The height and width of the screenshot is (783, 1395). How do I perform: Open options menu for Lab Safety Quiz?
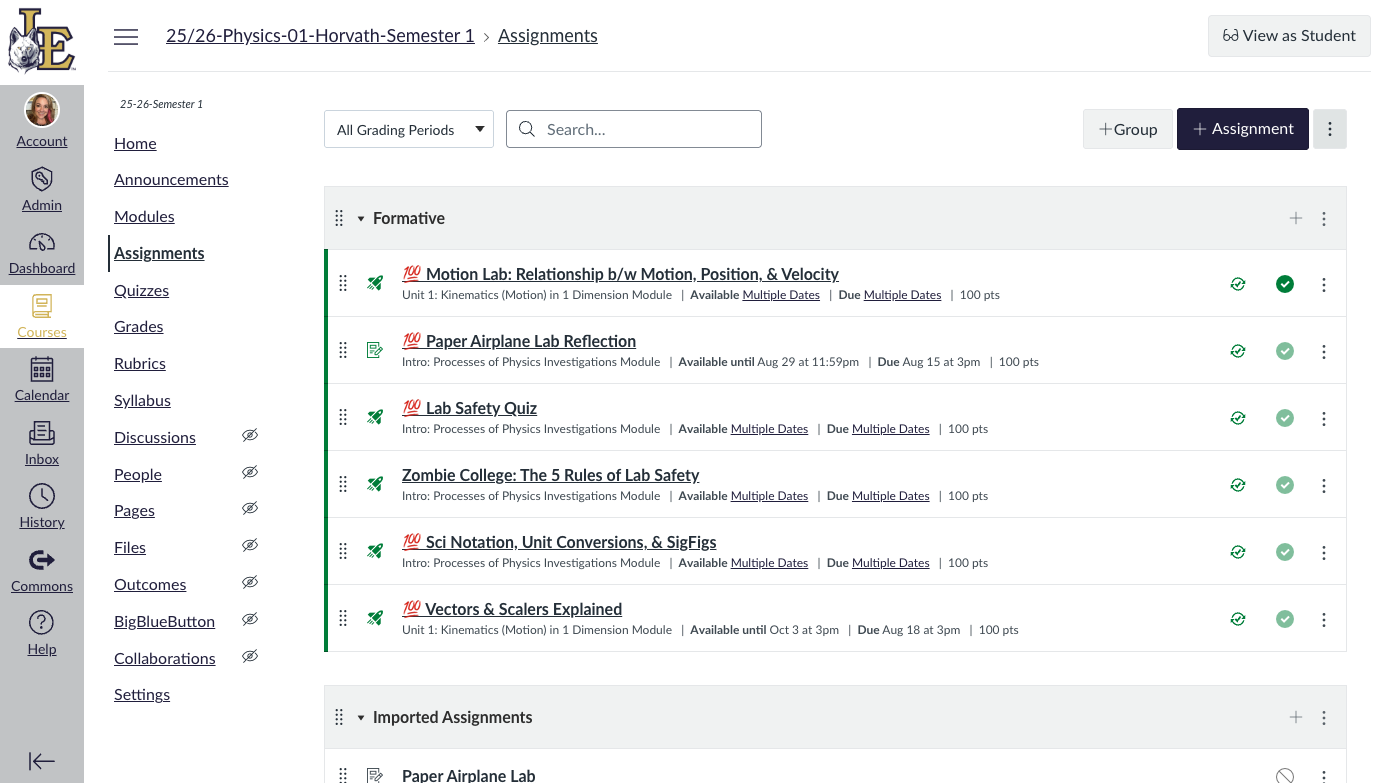[1324, 419]
